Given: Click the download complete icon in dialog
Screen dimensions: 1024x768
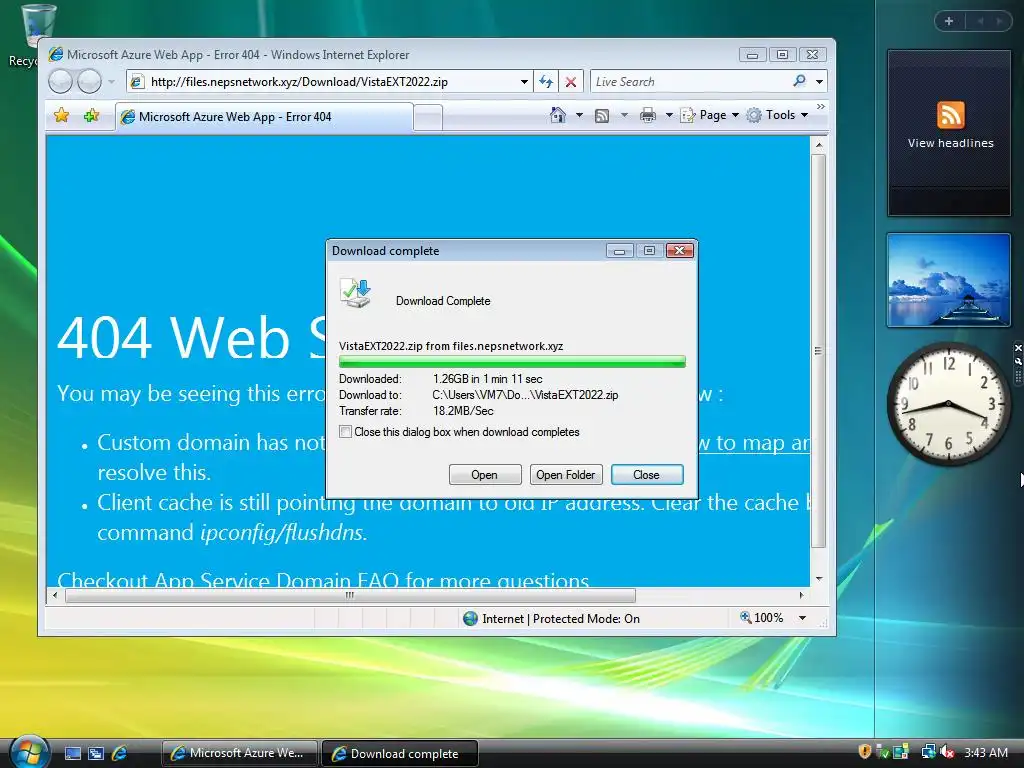Looking at the screenshot, I should (356, 294).
